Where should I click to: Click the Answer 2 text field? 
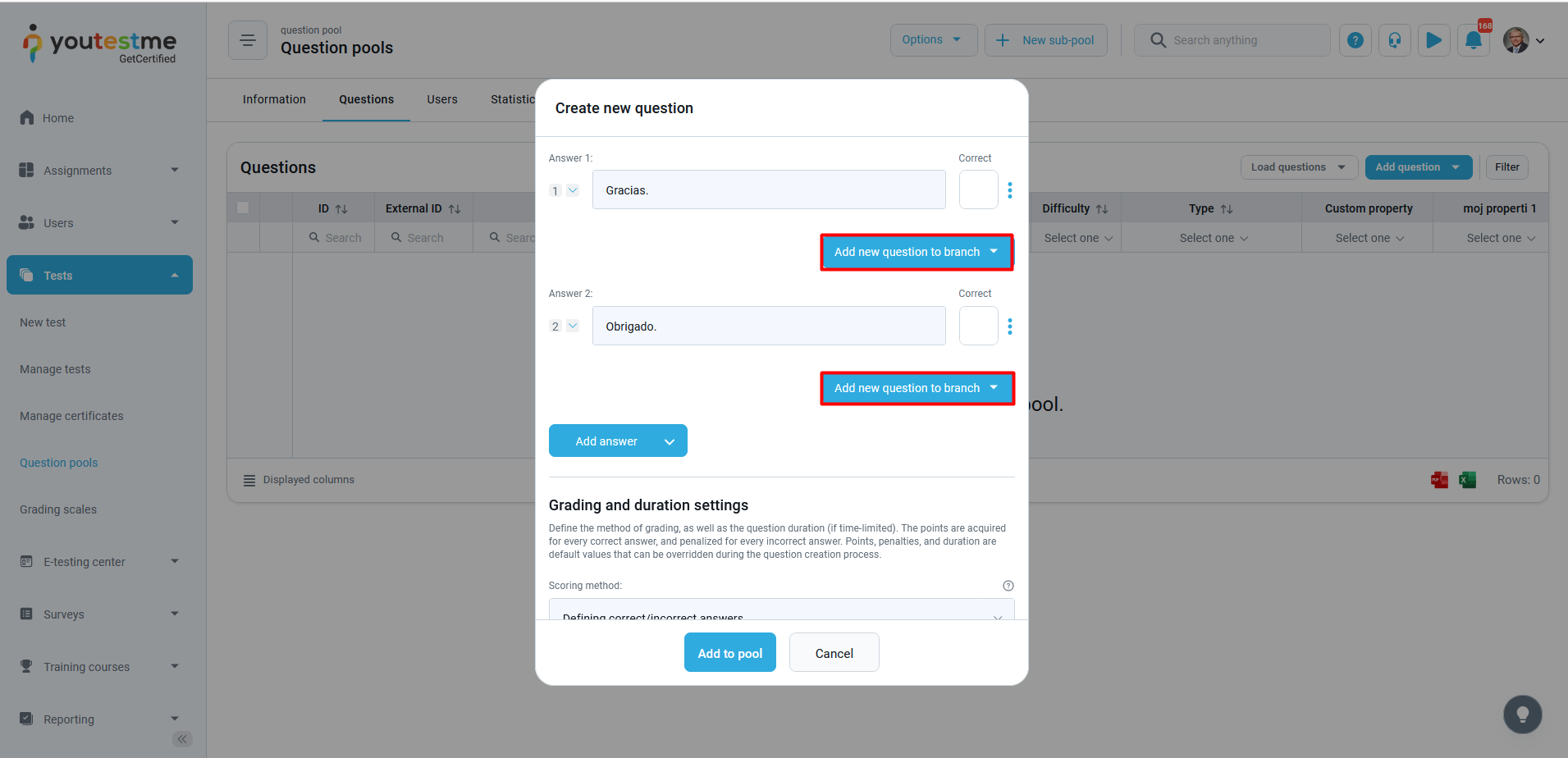768,326
